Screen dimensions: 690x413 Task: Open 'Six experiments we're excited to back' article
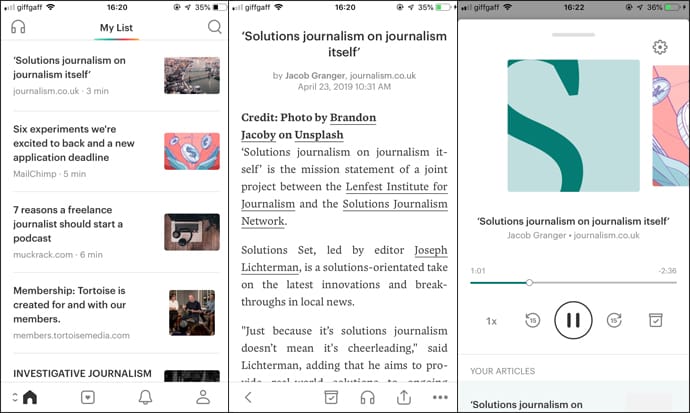(x=114, y=151)
